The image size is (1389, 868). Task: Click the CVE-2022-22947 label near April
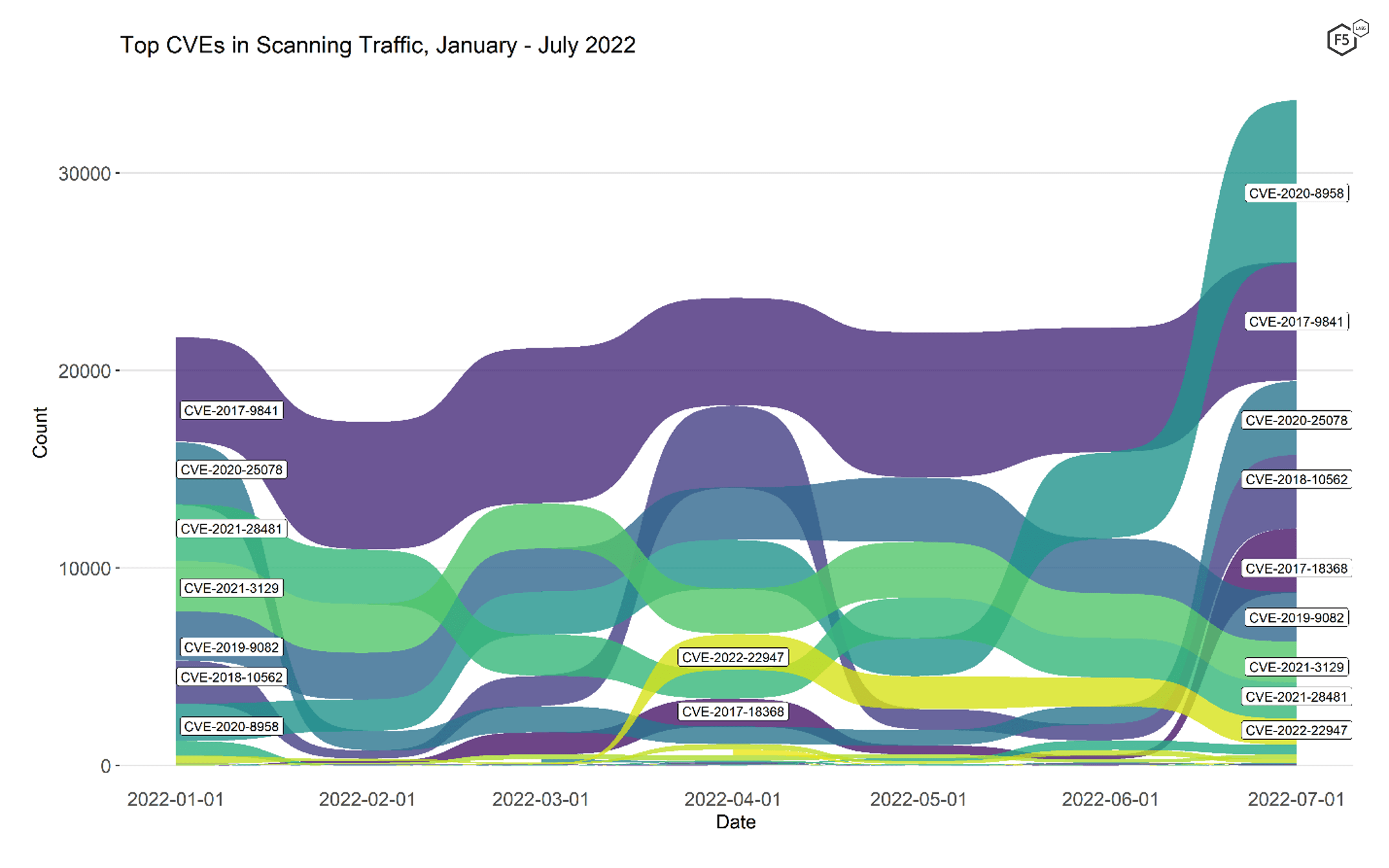(x=733, y=657)
